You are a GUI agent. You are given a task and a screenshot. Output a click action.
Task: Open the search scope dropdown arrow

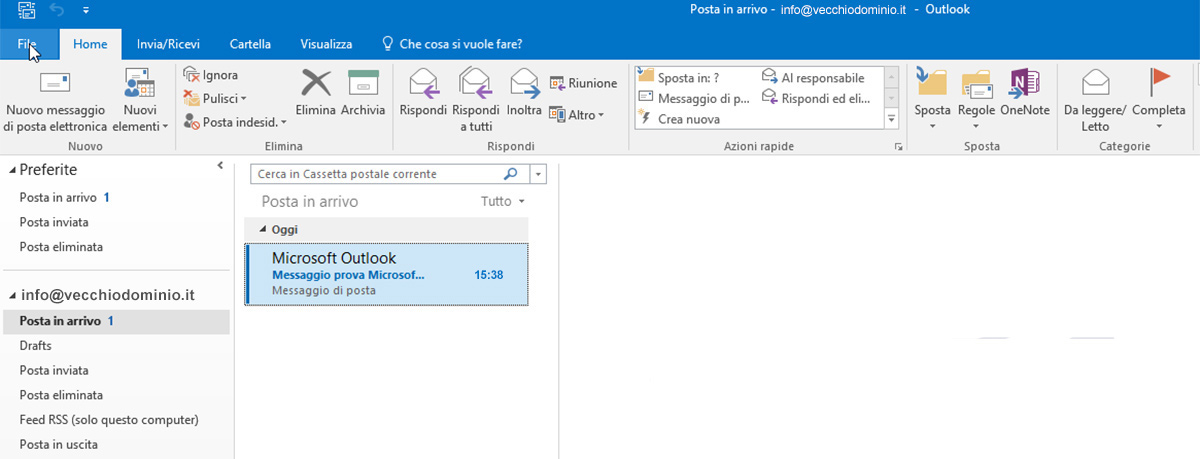click(x=539, y=174)
